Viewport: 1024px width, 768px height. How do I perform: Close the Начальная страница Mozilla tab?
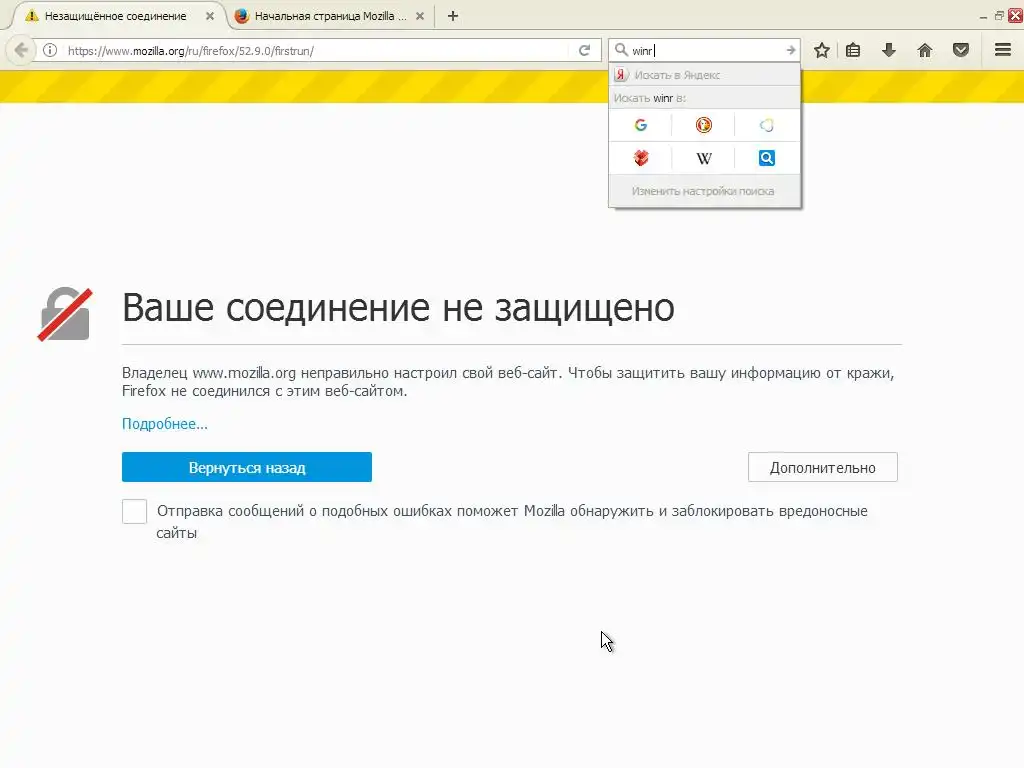[x=420, y=16]
